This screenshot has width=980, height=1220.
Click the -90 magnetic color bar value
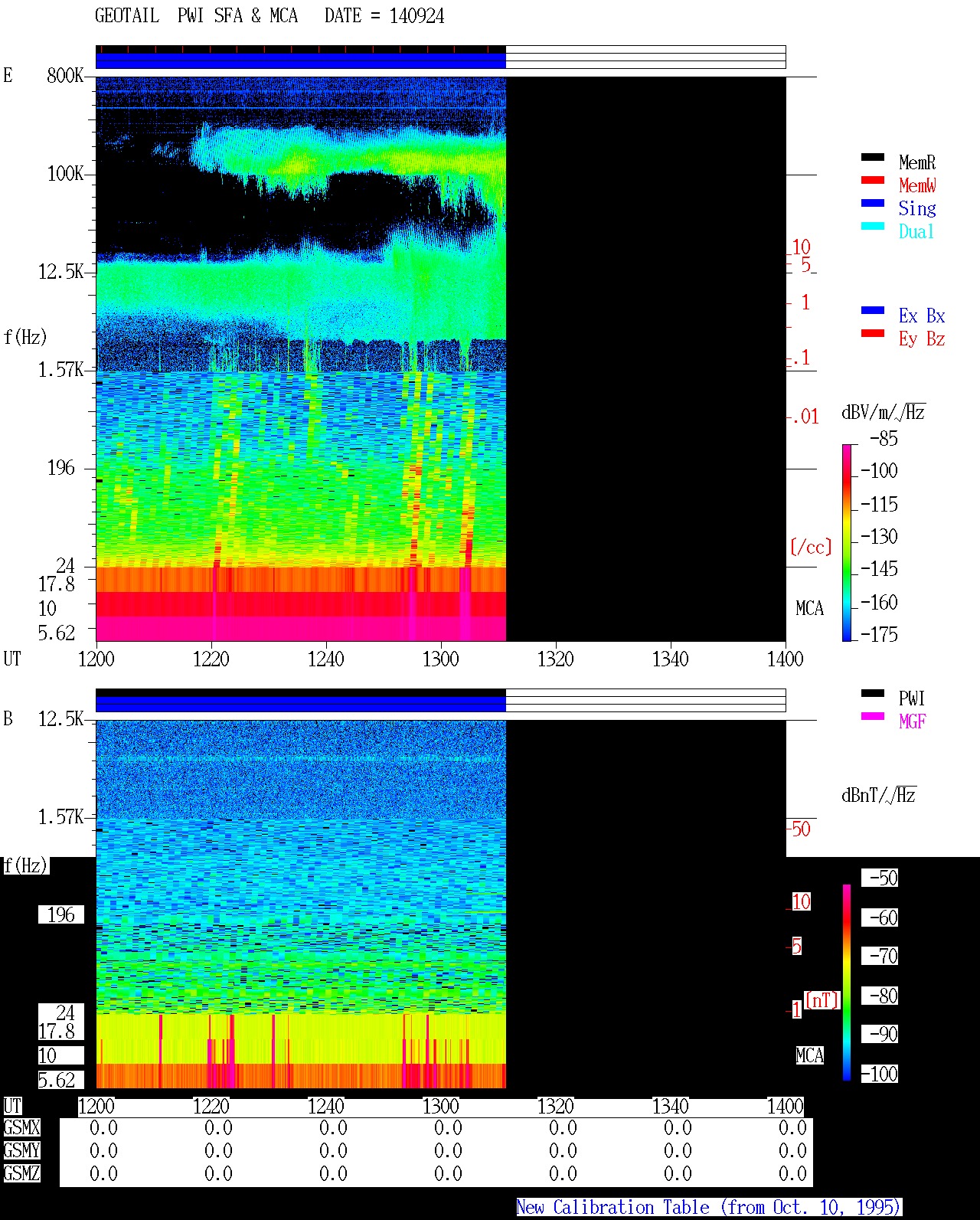[880, 1034]
